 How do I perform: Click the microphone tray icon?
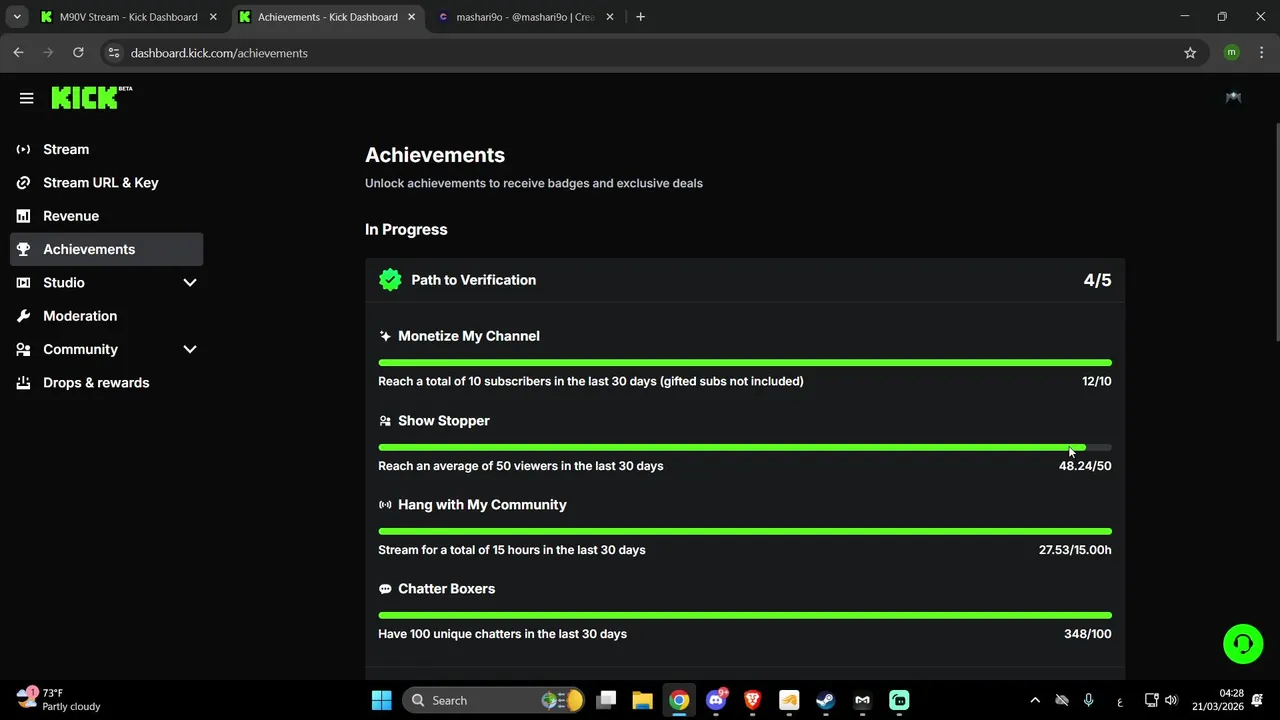coord(1089,700)
